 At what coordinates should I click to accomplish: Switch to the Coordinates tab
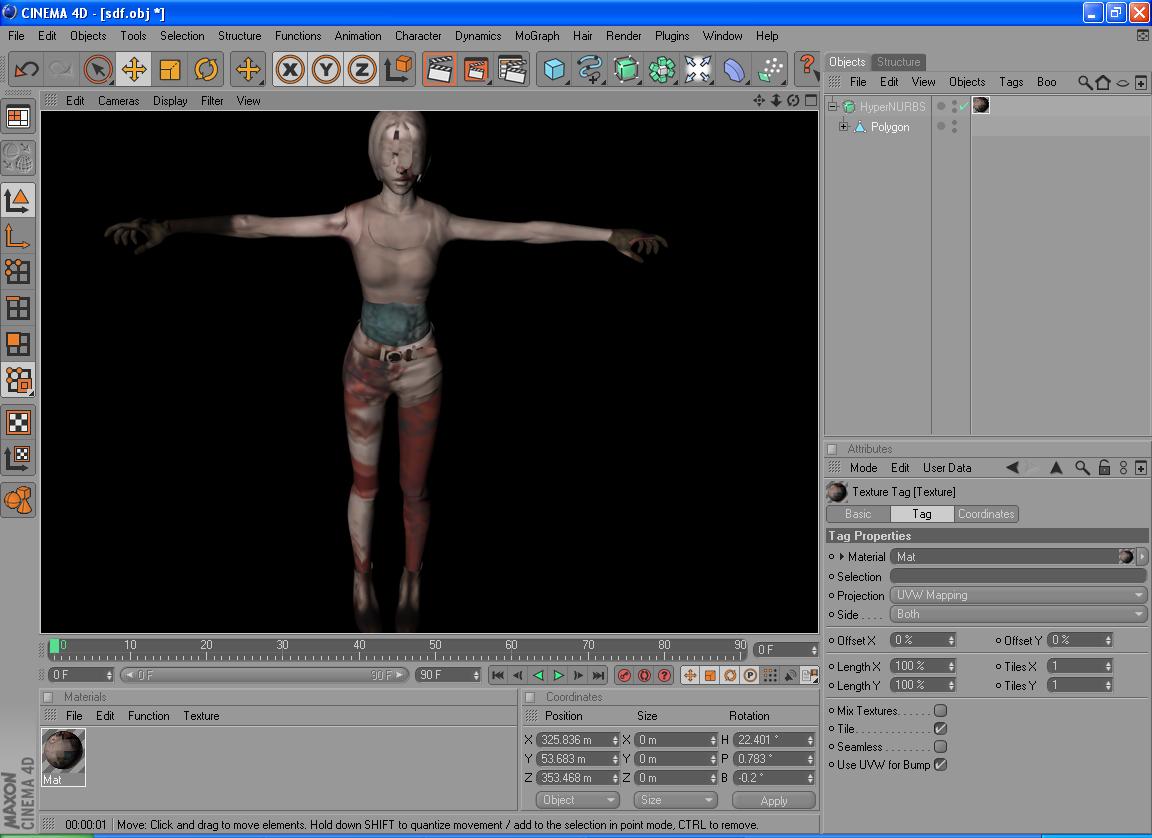click(985, 514)
